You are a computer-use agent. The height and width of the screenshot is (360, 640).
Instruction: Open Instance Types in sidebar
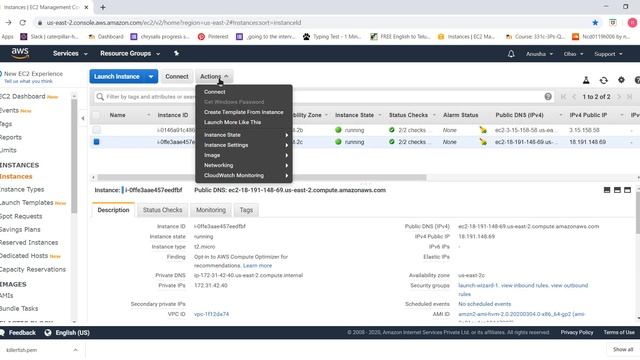22,189
